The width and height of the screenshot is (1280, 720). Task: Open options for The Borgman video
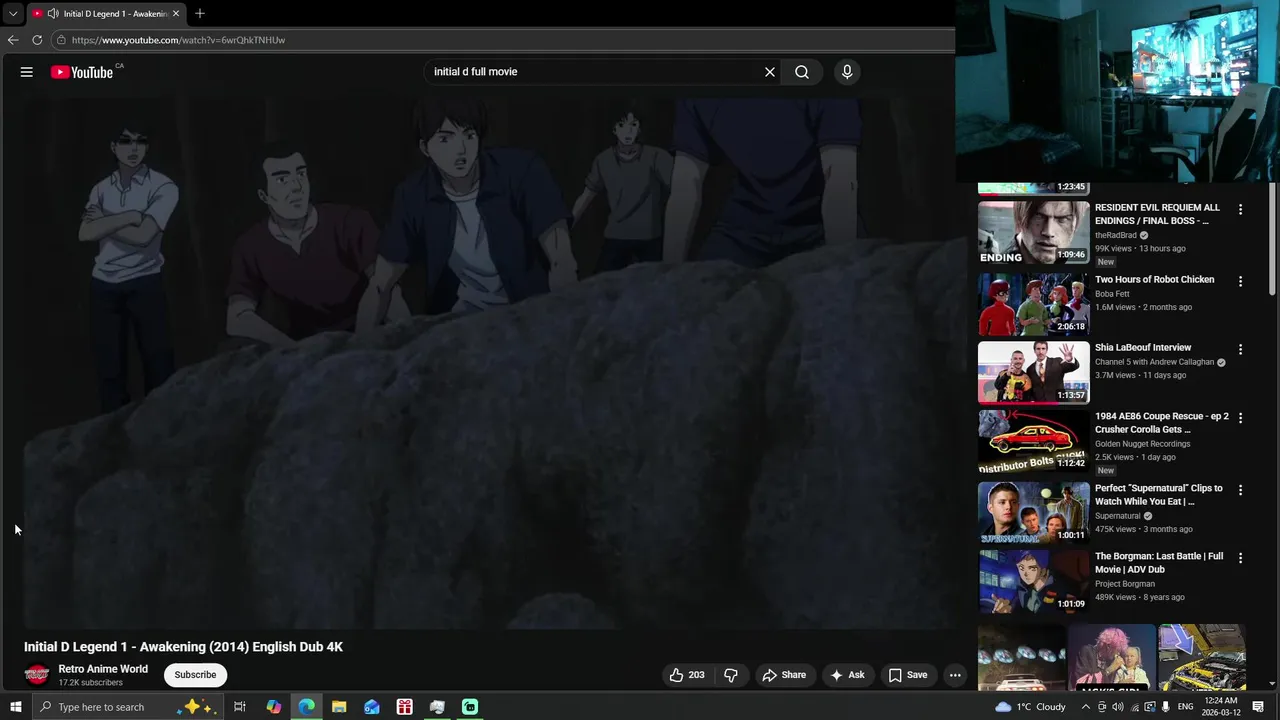(1240, 558)
